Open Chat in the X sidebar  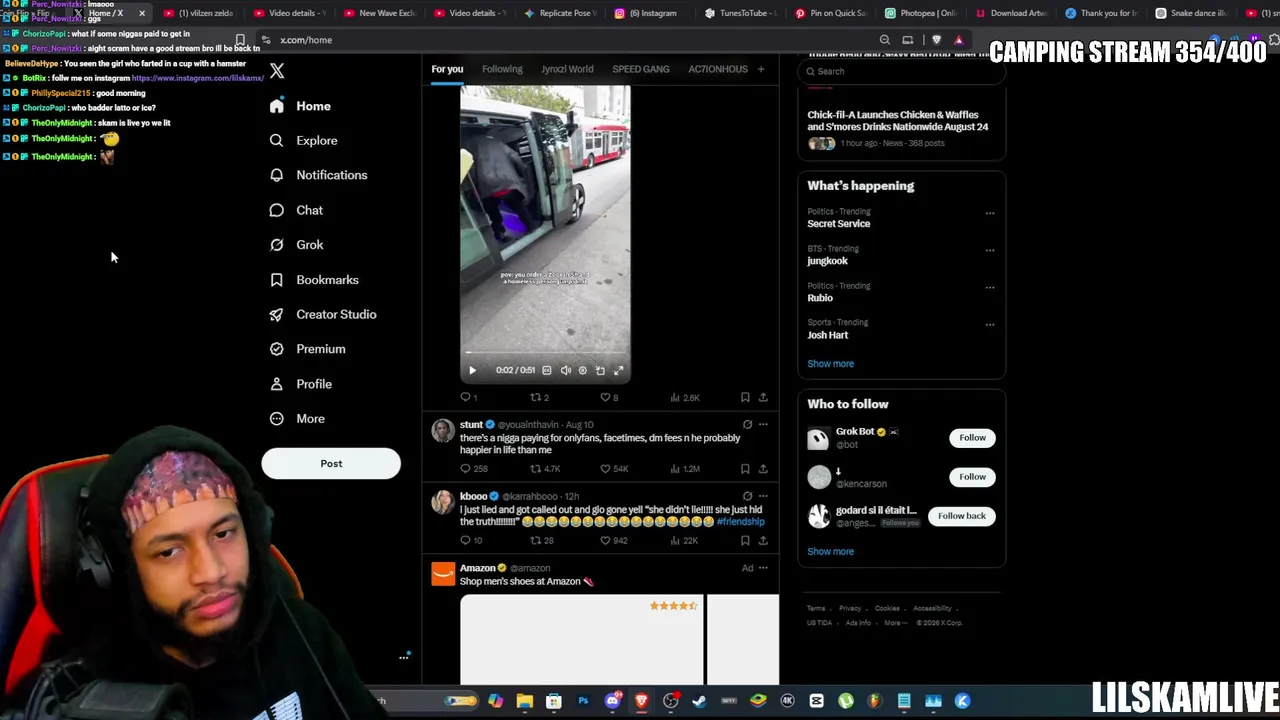click(x=296, y=210)
